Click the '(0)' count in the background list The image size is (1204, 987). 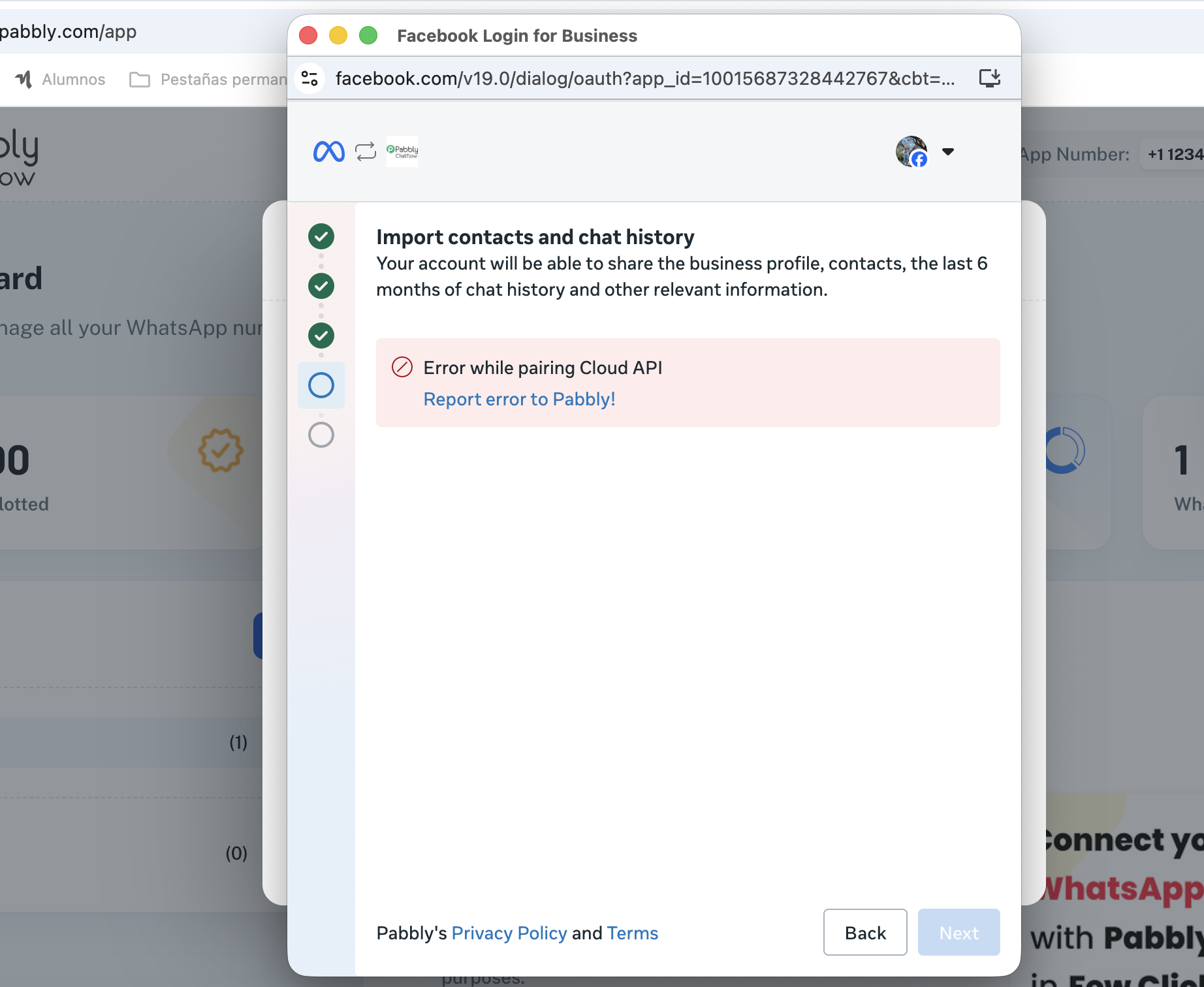(x=236, y=853)
